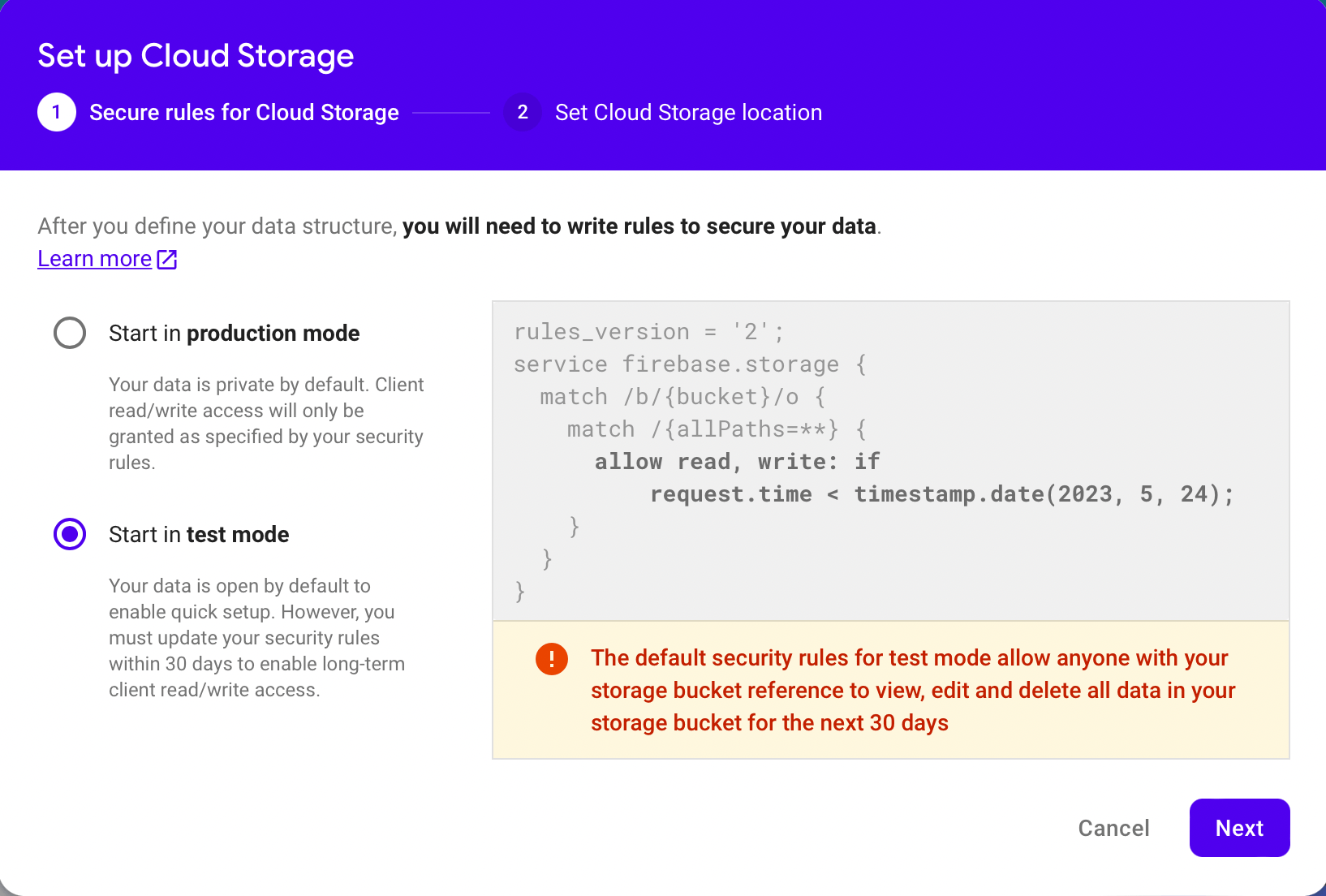Go to the "Set Cloud Storage location" step

(688, 113)
